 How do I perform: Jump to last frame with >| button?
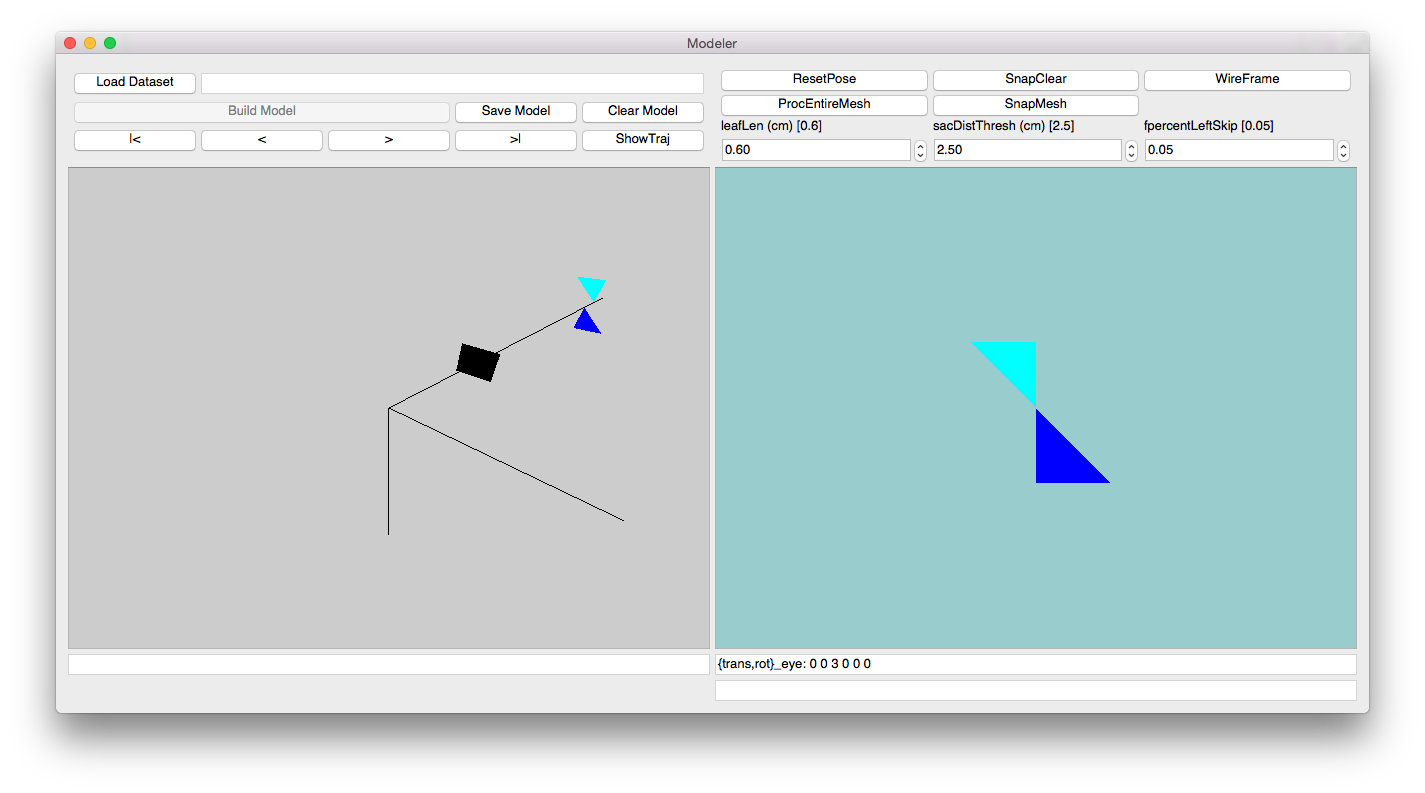(515, 140)
